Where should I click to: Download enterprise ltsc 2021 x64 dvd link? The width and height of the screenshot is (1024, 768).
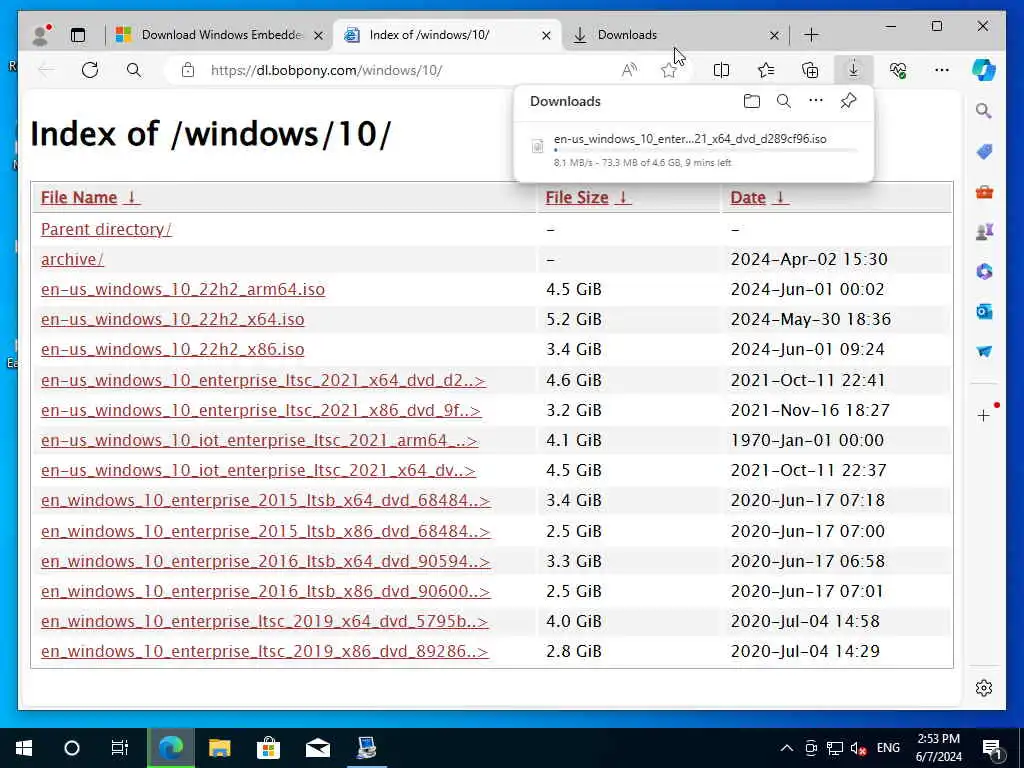point(263,380)
